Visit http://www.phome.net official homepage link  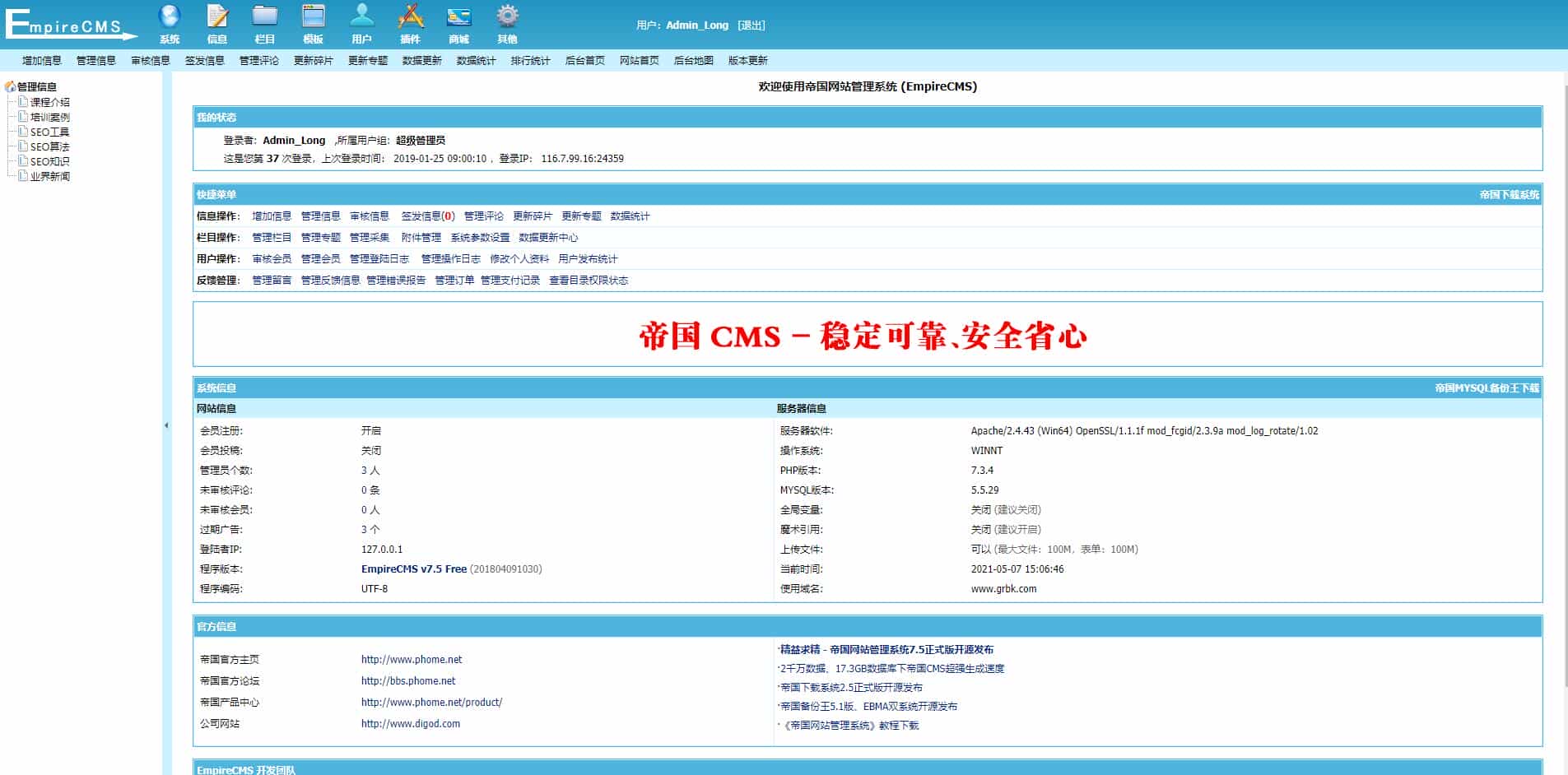(x=411, y=659)
